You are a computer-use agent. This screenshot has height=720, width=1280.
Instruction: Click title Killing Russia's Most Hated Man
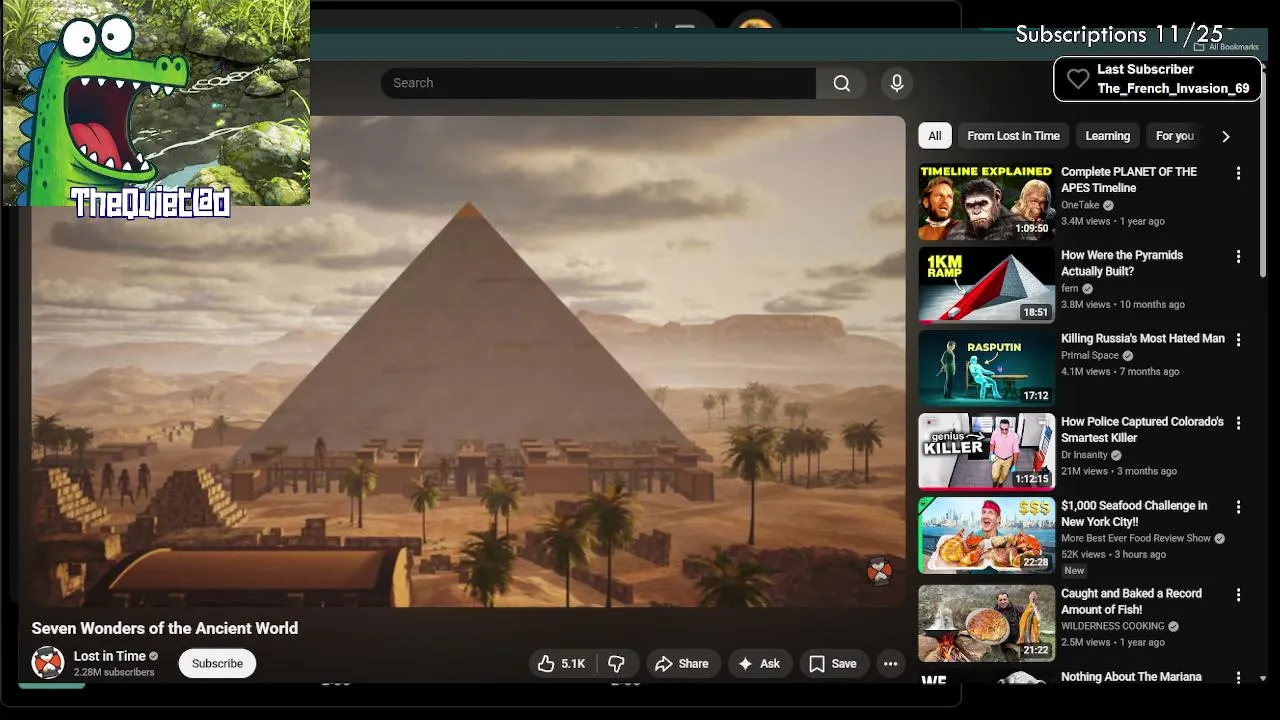point(1143,339)
